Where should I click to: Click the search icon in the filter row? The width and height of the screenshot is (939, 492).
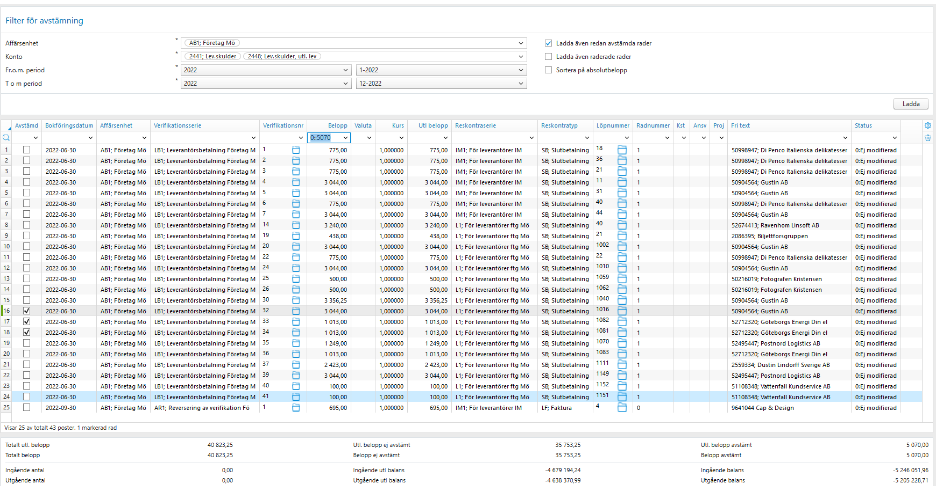point(7,137)
